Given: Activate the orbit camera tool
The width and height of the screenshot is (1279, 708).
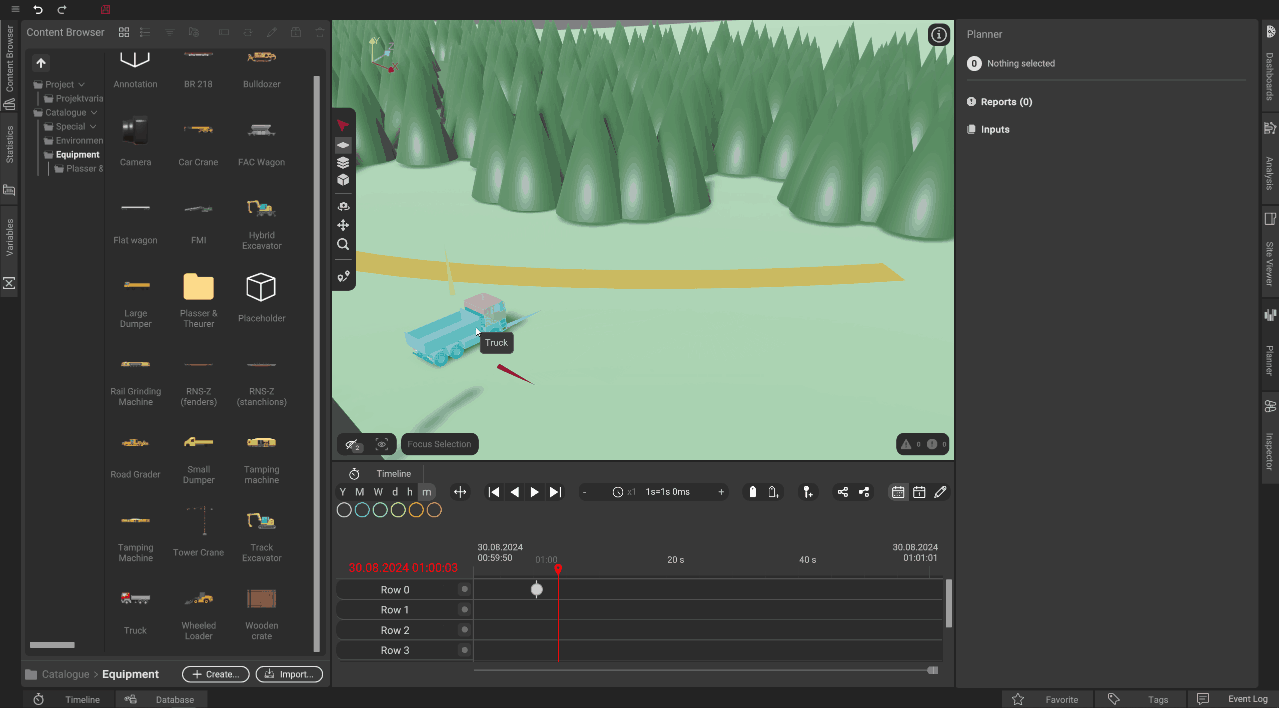Looking at the screenshot, I should pos(343,206).
